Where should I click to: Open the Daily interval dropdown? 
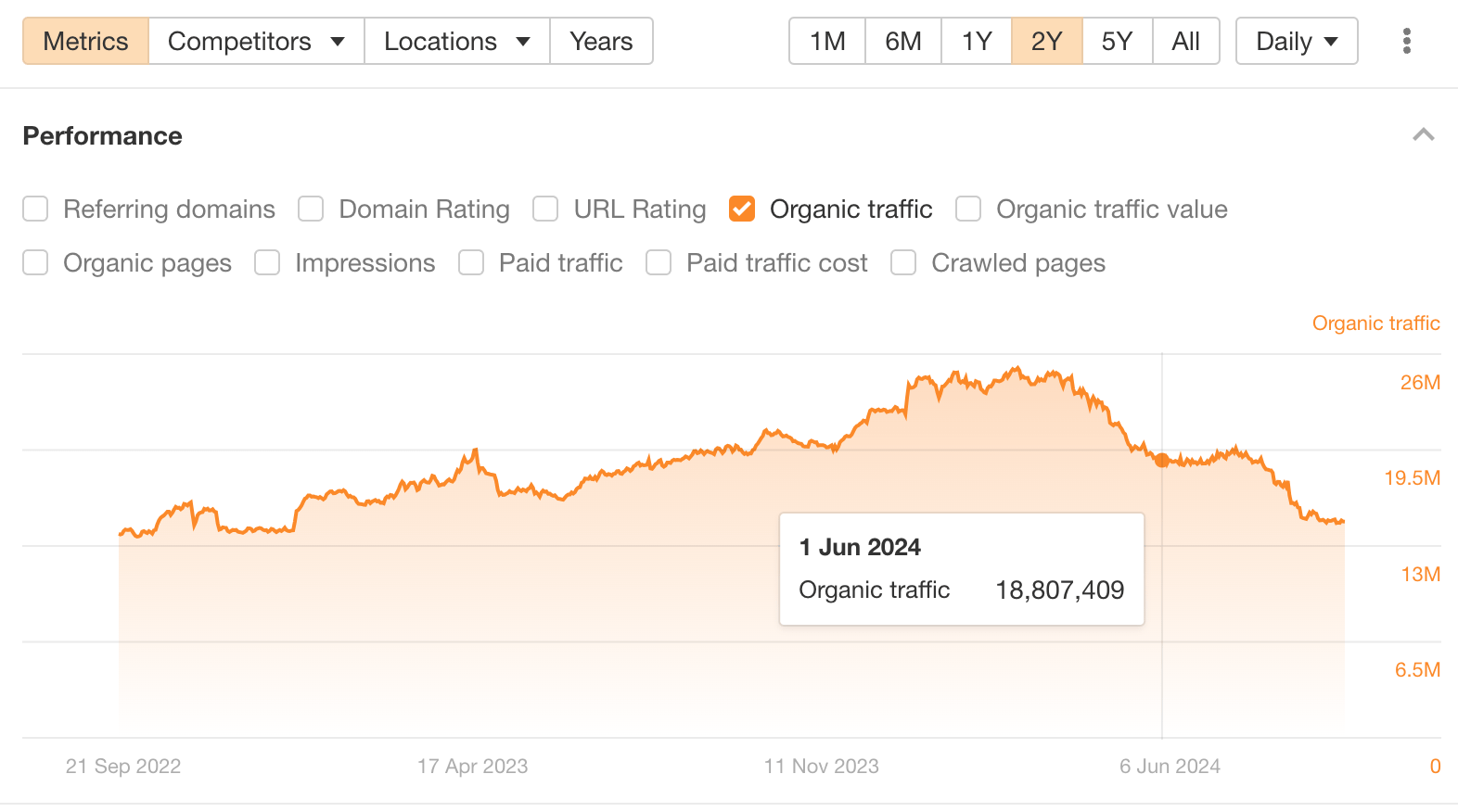(x=1296, y=41)
